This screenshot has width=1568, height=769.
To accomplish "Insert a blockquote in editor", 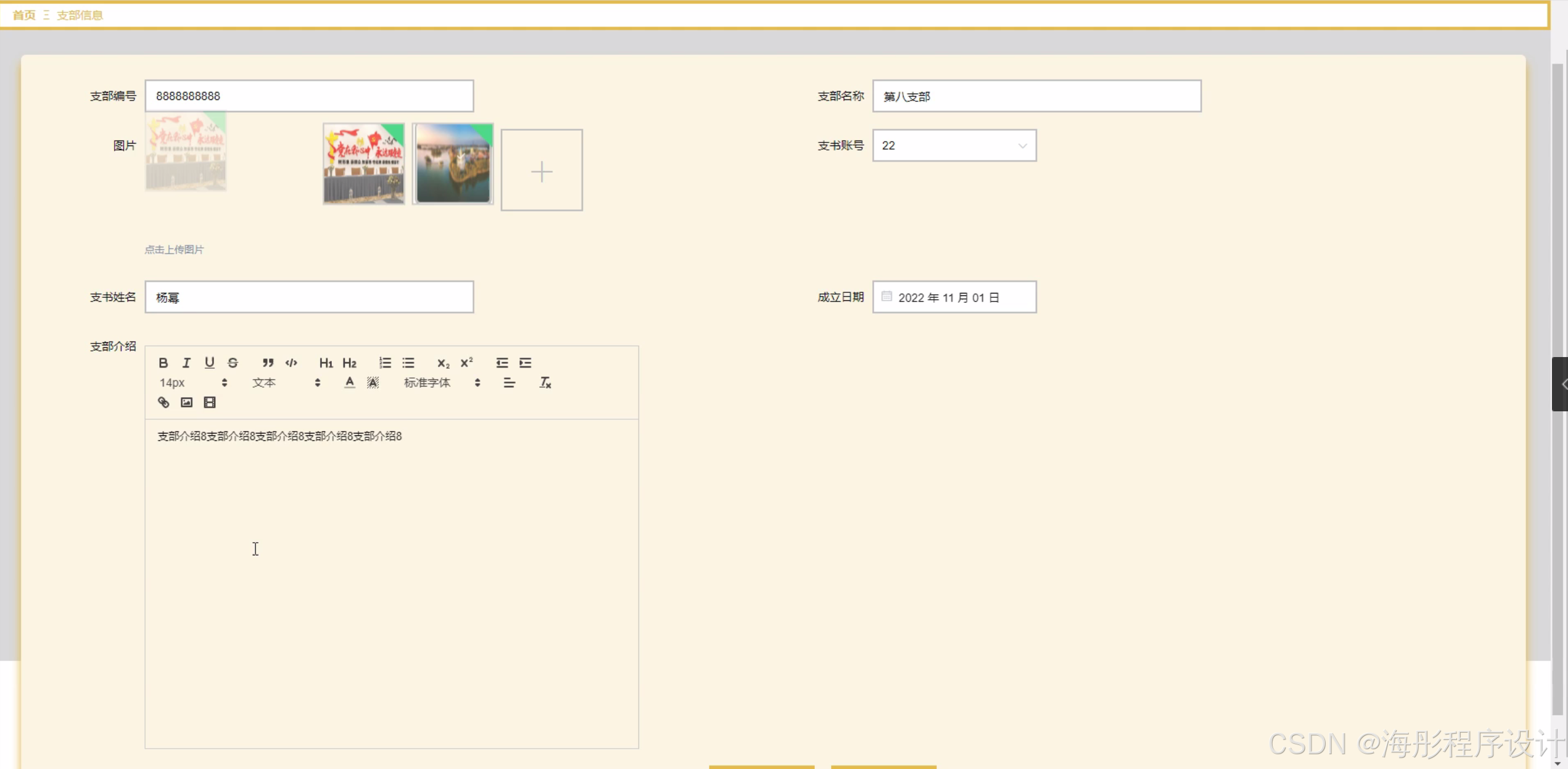I will tap(268, 363).
